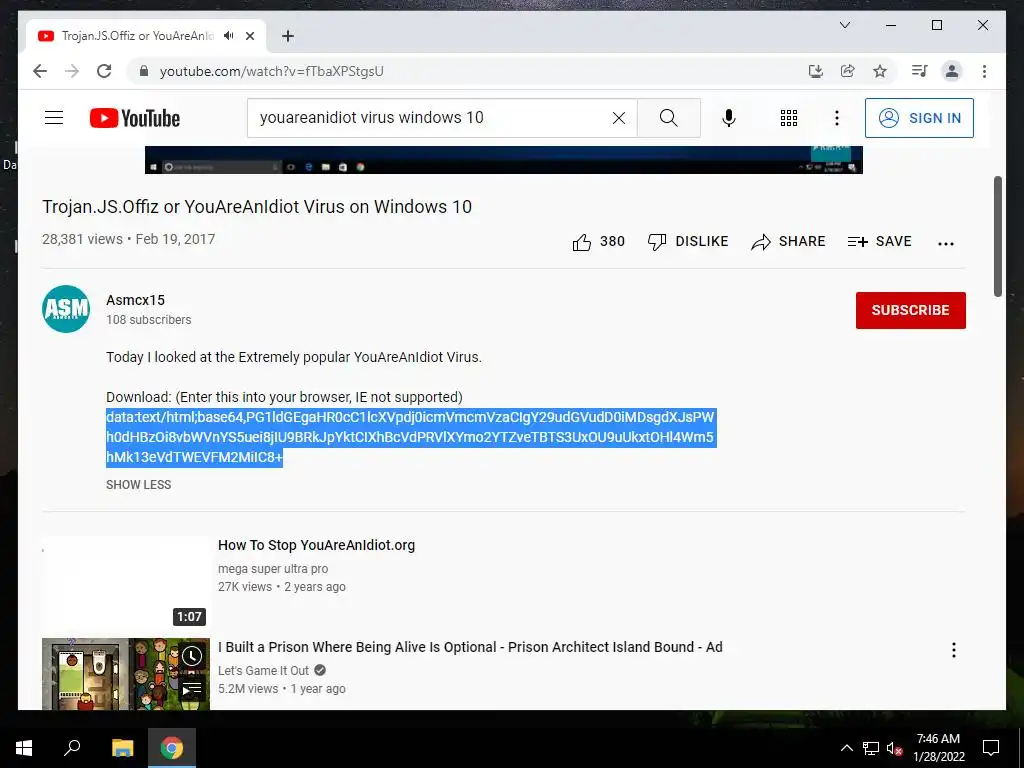The height and width of the screenshot is (768, 1024).
Task: Click the site lock icon in address bar
Action: point(144,71)
